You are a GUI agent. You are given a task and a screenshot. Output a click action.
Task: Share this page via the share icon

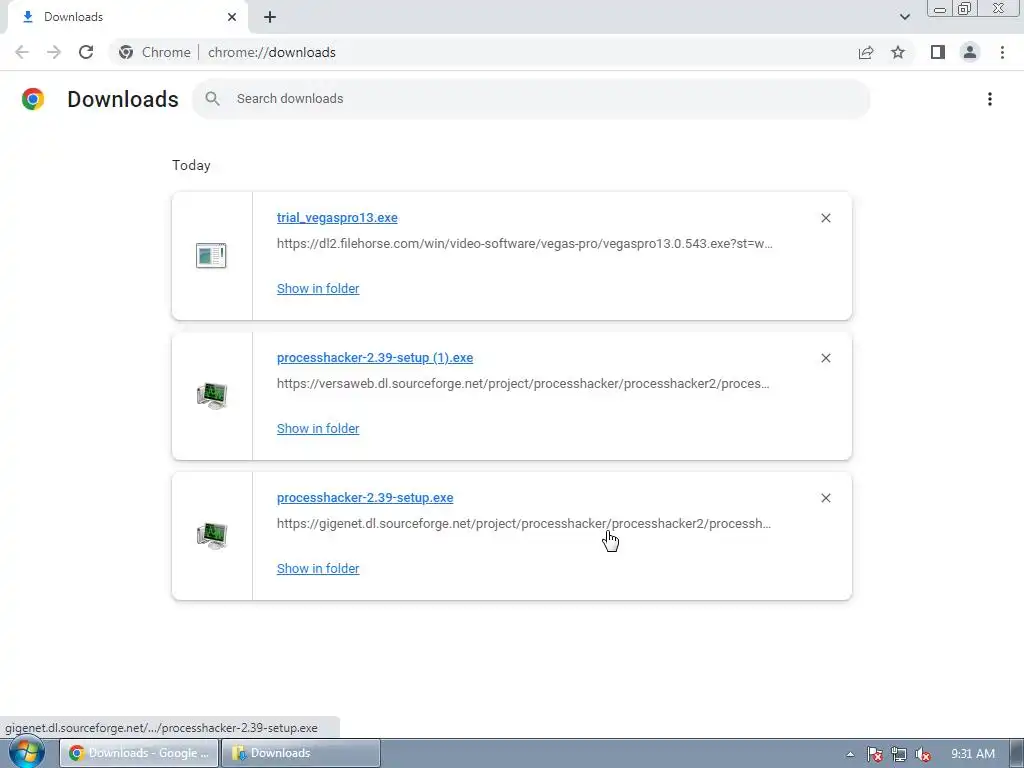coord(866,52)
